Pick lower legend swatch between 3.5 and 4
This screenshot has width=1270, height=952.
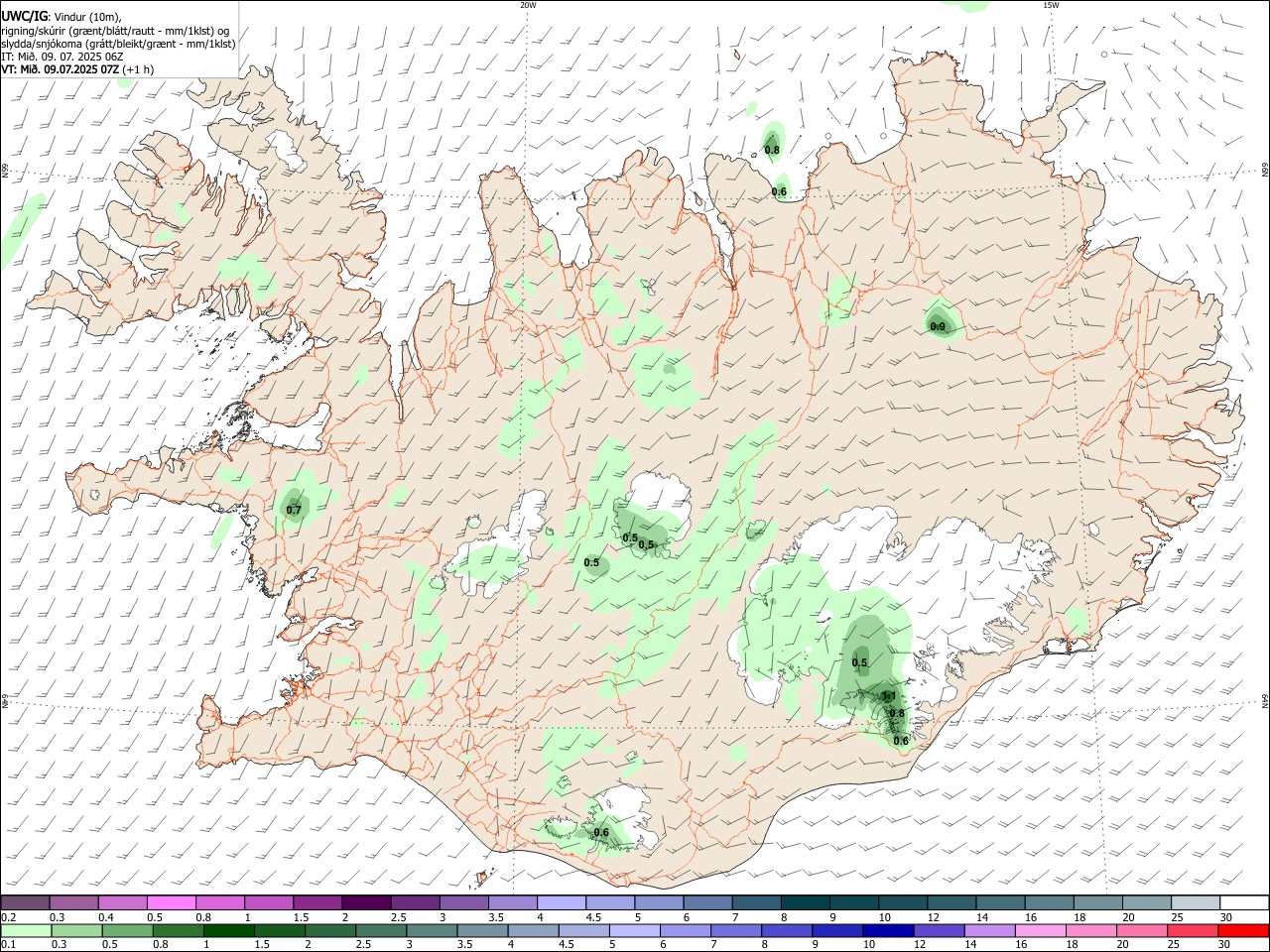click(481, 930)
